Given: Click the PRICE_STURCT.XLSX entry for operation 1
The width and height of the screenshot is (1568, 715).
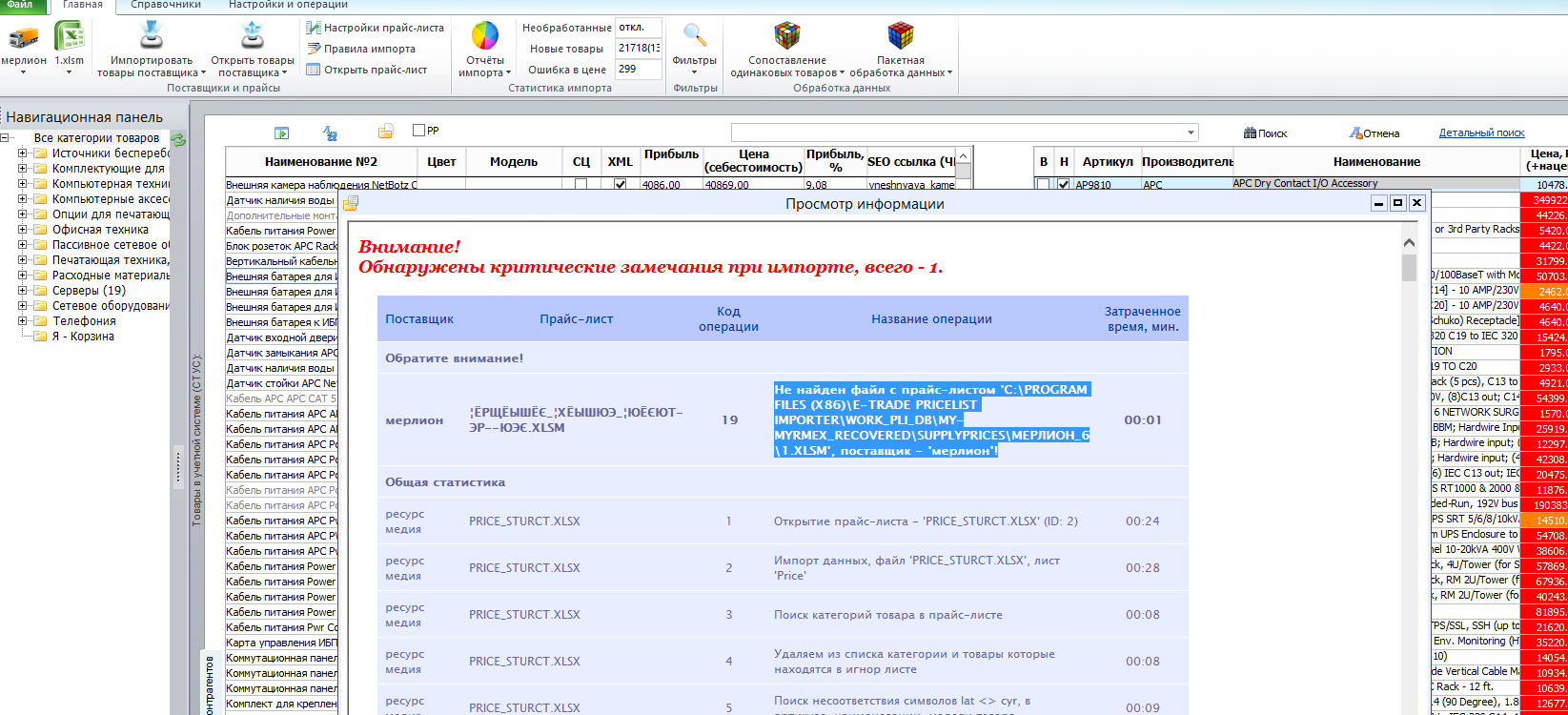Looking at the screenshot, I should click(524, 521).
